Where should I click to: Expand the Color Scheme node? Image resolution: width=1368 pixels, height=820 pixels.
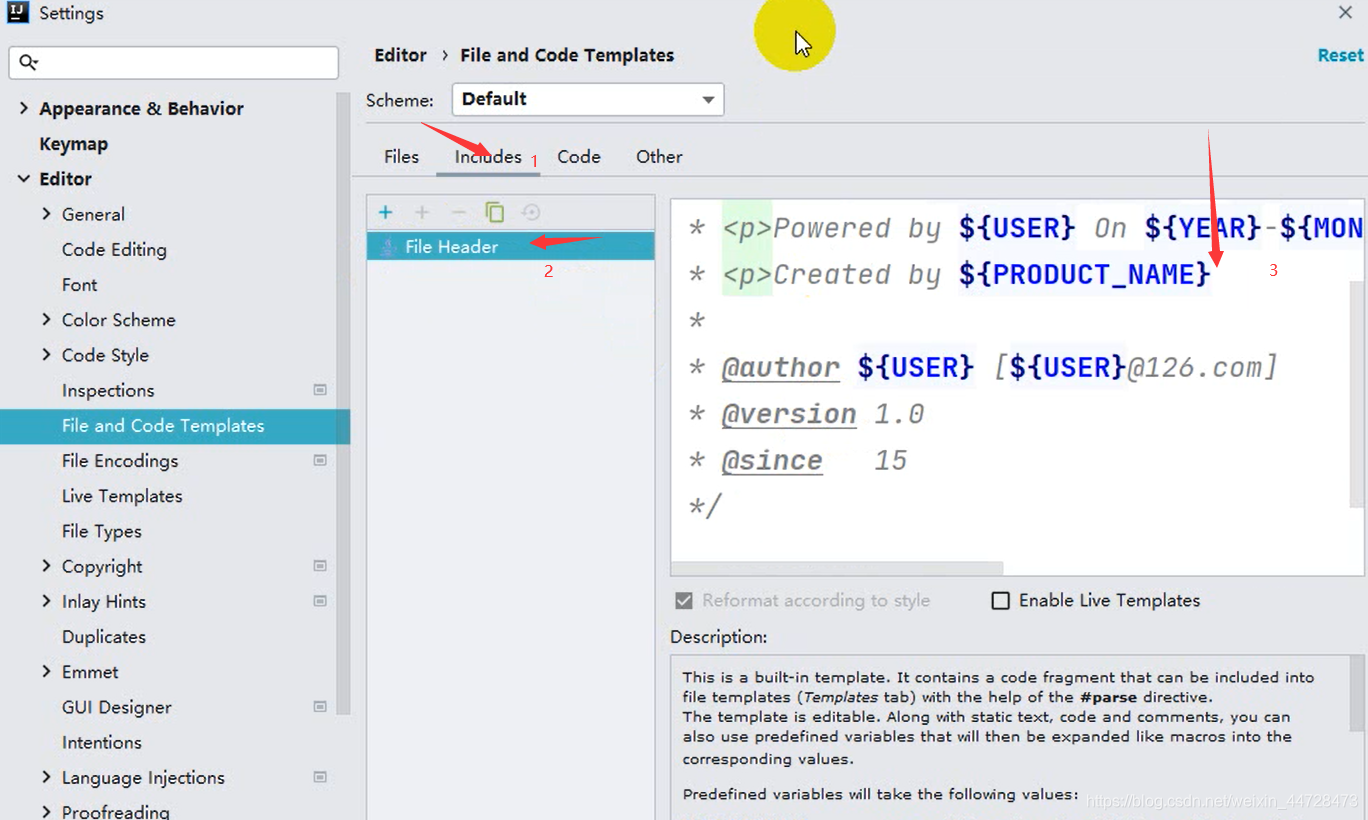click(46, 320)
